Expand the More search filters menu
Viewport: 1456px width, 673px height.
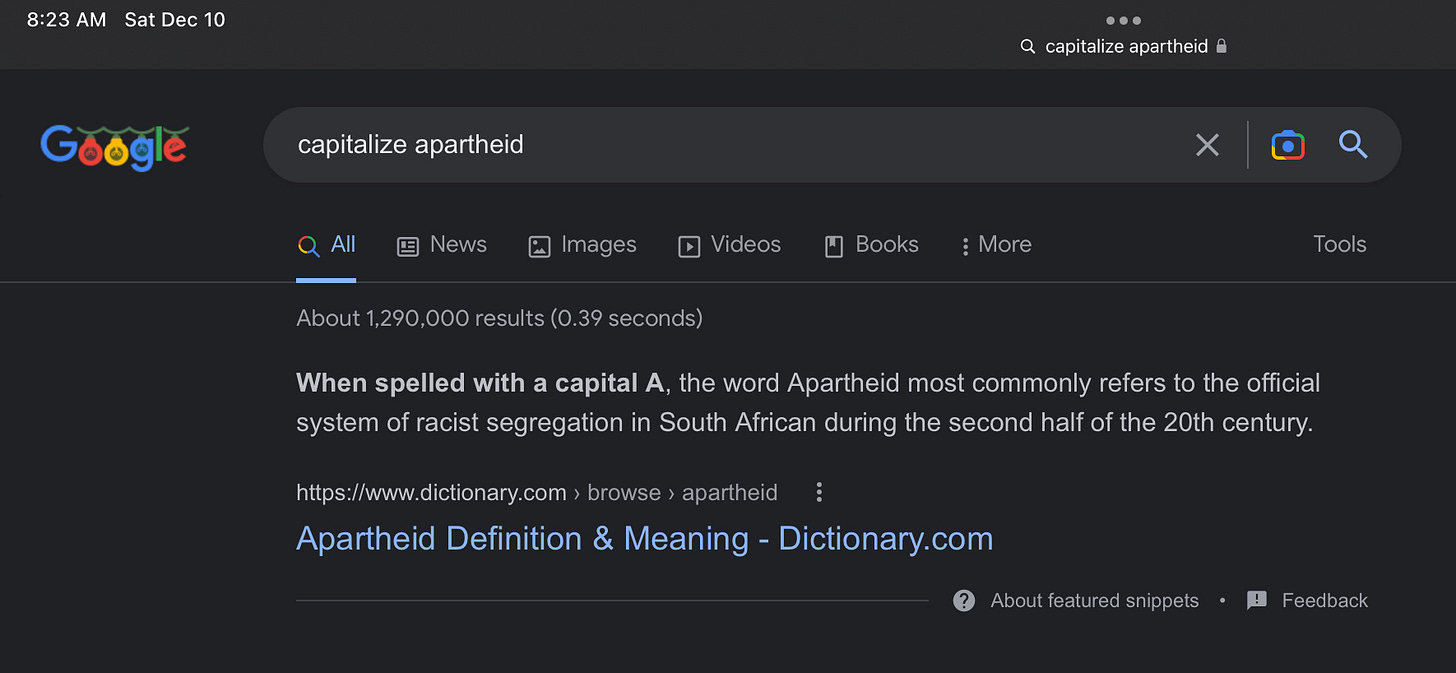point(995,245)
